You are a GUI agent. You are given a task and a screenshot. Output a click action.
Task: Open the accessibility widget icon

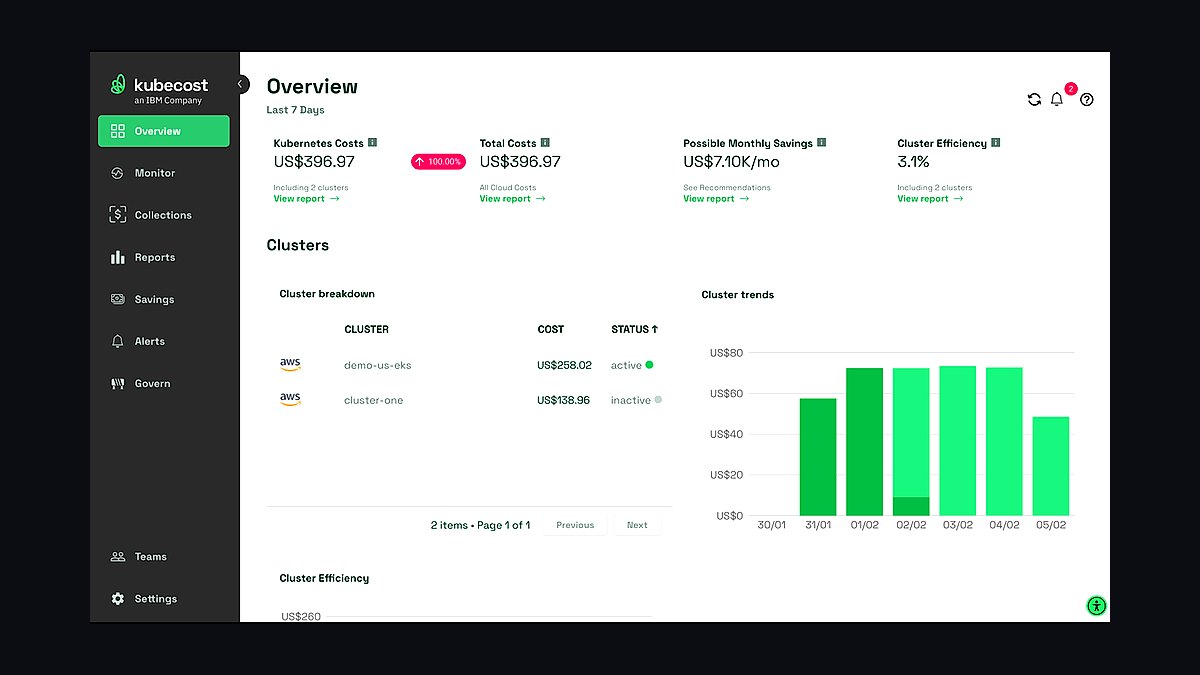click(x=1097, y=605)
